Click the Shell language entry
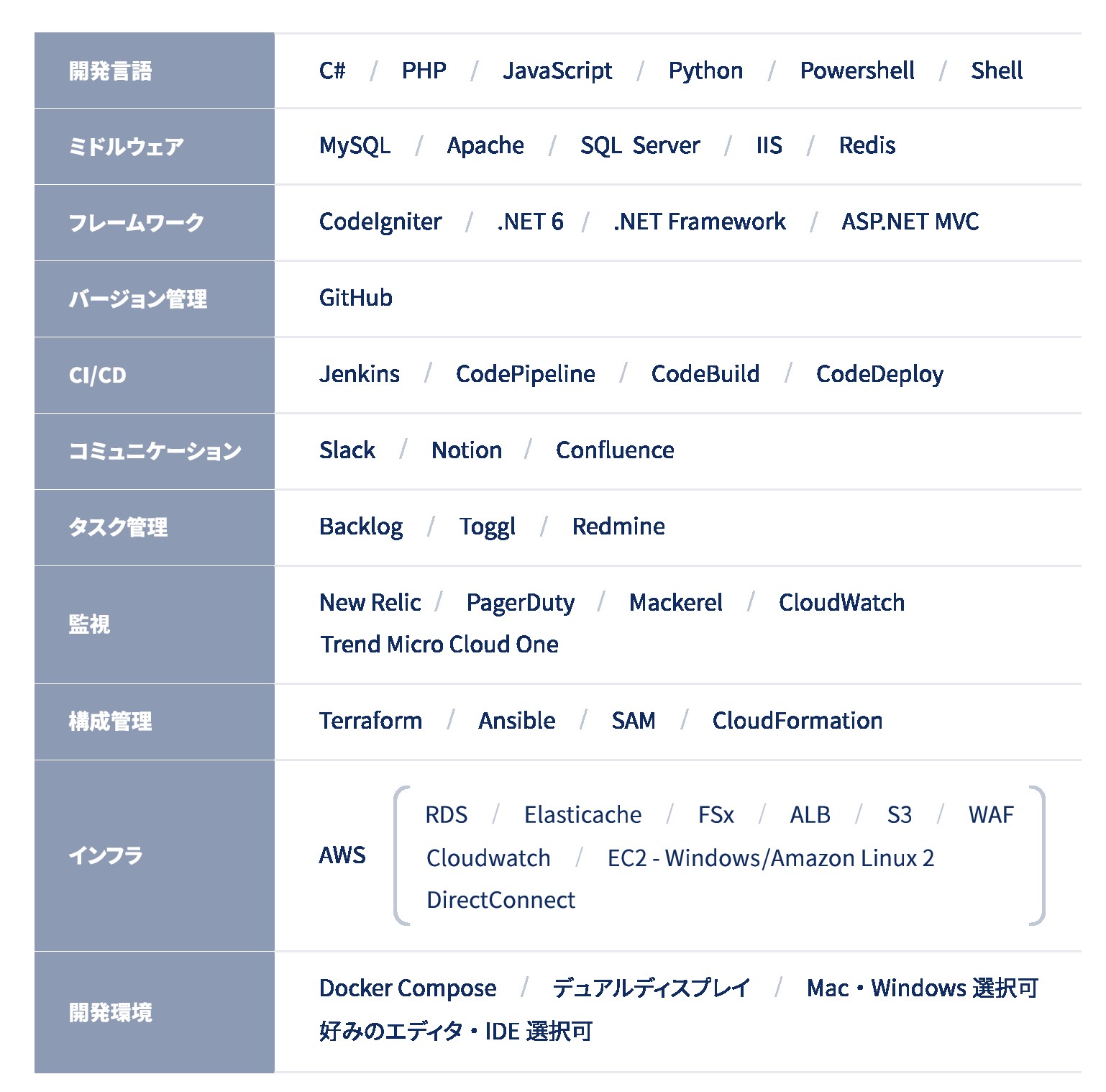 pos(997,70)
